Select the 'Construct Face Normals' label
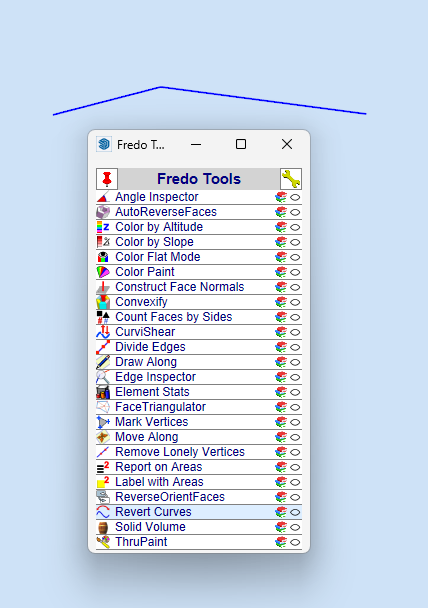 tap(180, 287)
